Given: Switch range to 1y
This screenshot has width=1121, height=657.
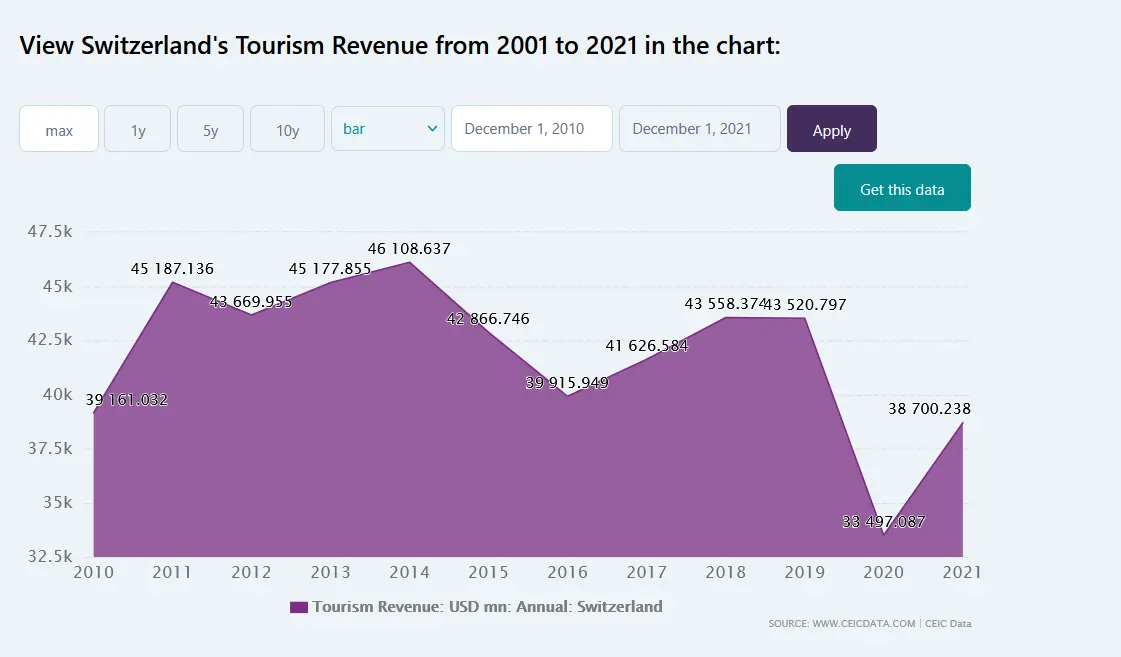Looking at the screenshot, I should (138, 129).
